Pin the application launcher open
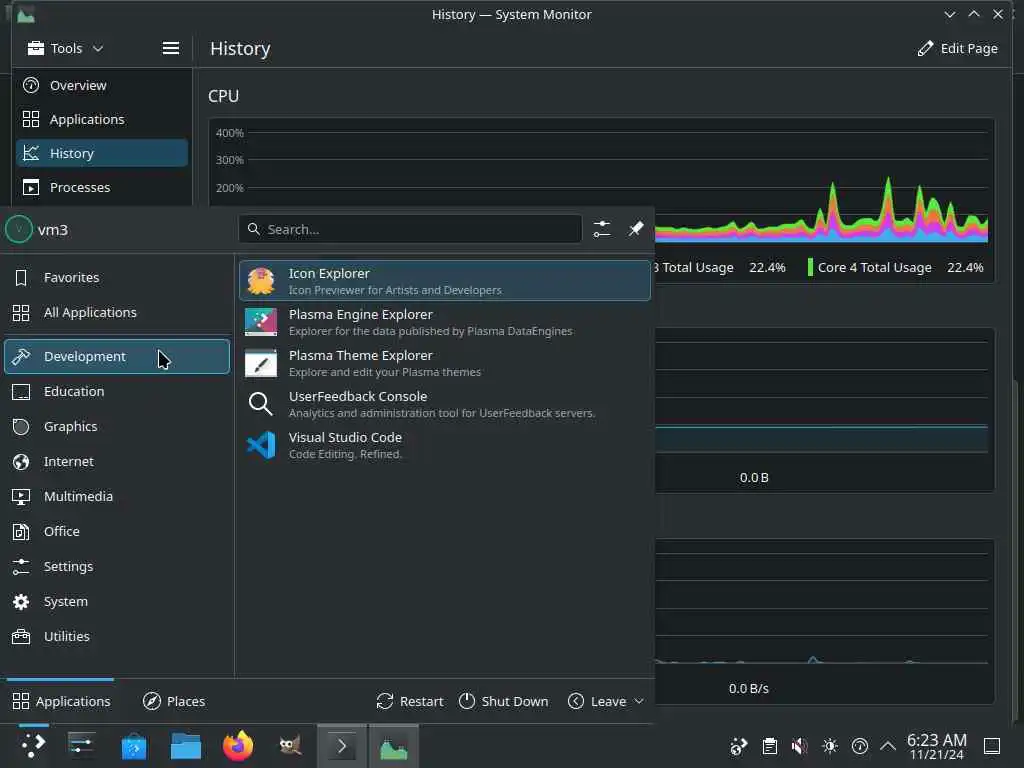 tap(635, 229)
